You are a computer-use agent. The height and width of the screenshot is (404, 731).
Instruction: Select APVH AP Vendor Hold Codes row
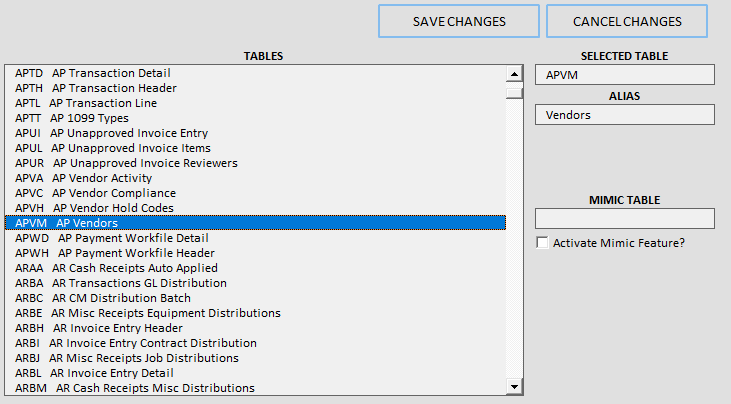pyautogui.click(x=255, y=208)
